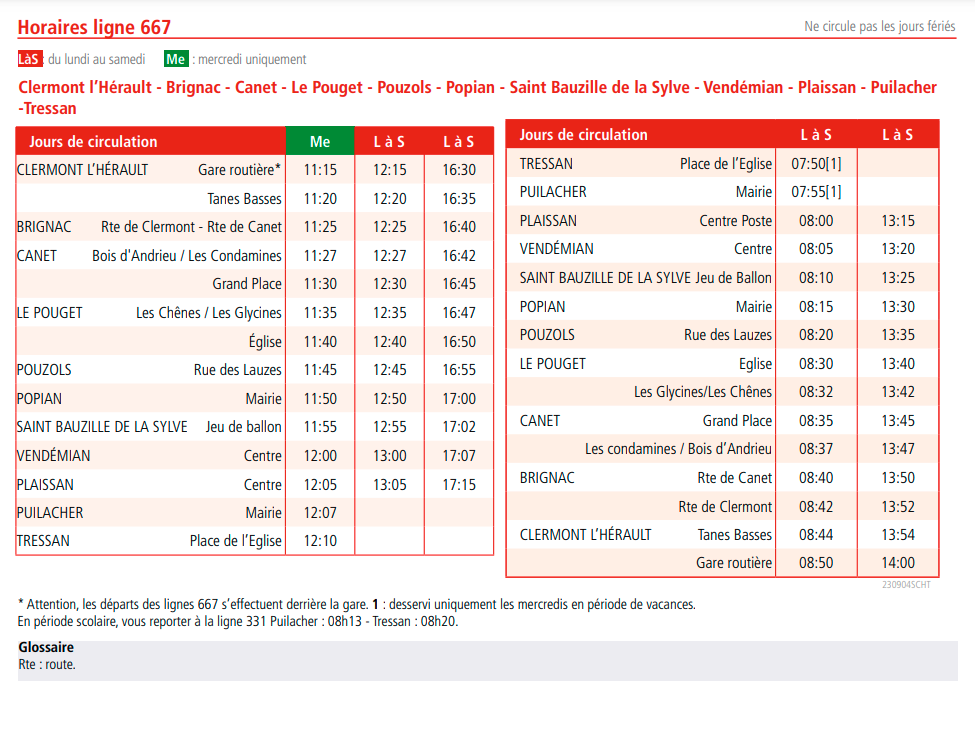Screen dimensions: 975x731
Task: Click the 11:40 time cell
Action: tap(320, 341)
